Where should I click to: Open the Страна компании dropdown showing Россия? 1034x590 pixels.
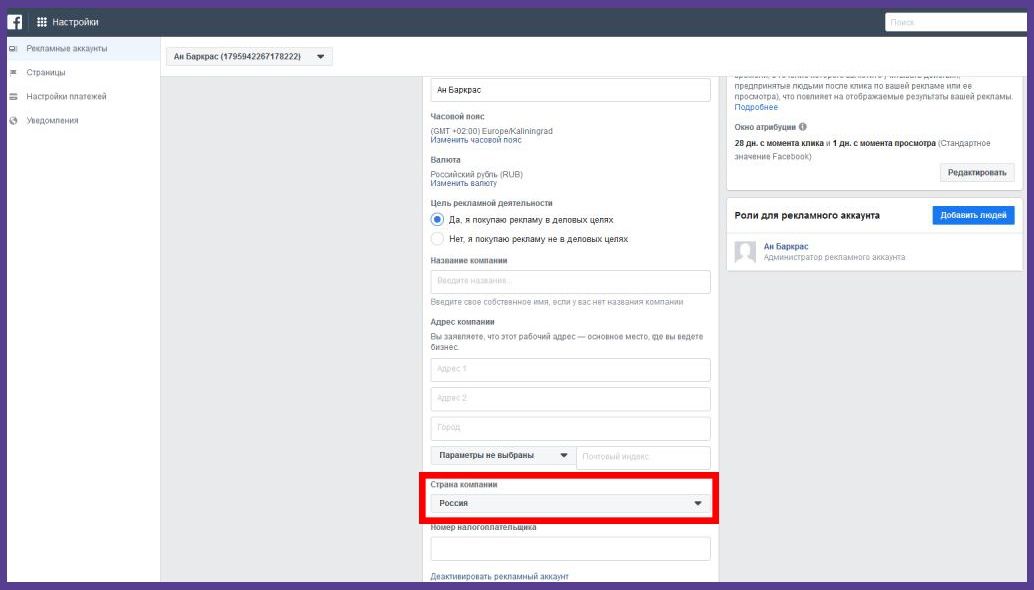click(x=570, y=504)
